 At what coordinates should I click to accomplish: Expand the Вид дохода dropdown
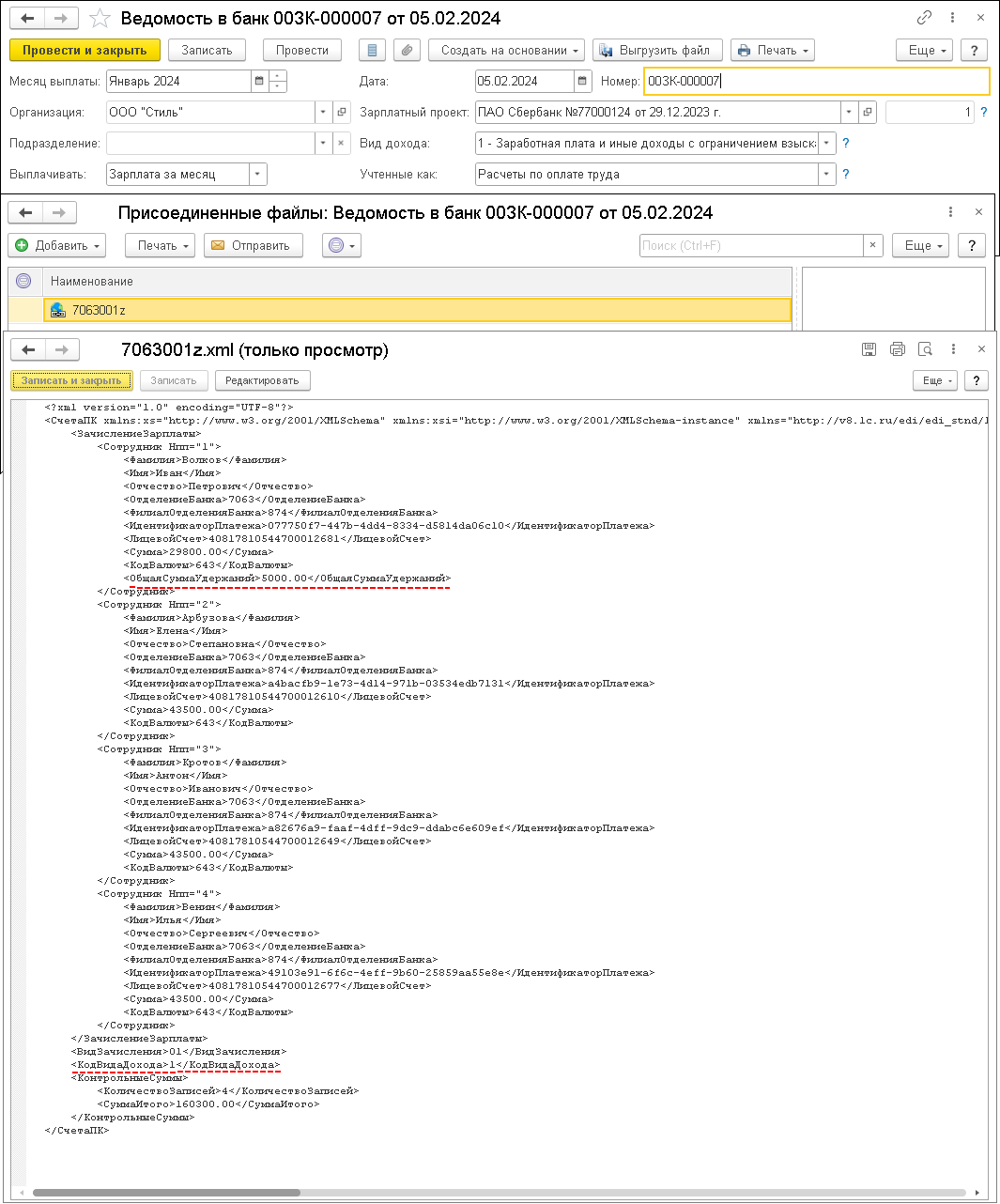[826, 143]
